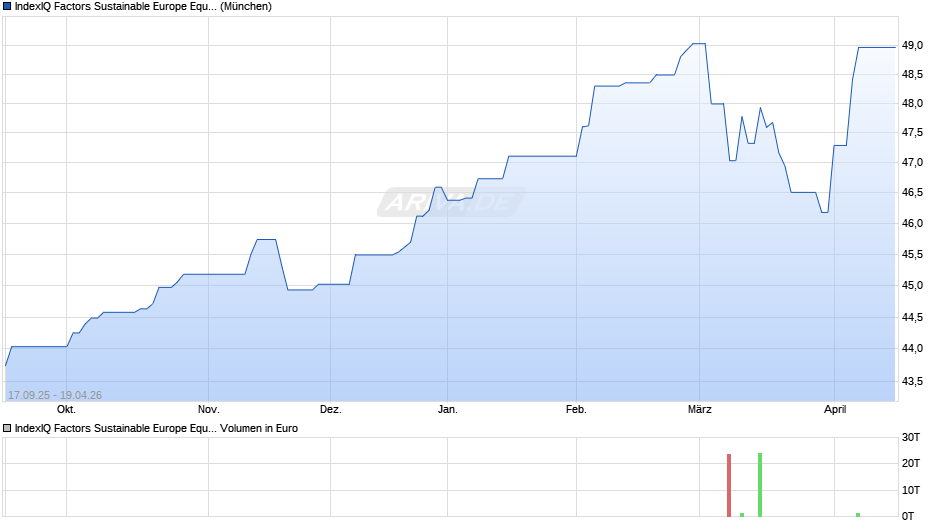
Task: Click the 10T volume axis label
Action: coord(911,490)
